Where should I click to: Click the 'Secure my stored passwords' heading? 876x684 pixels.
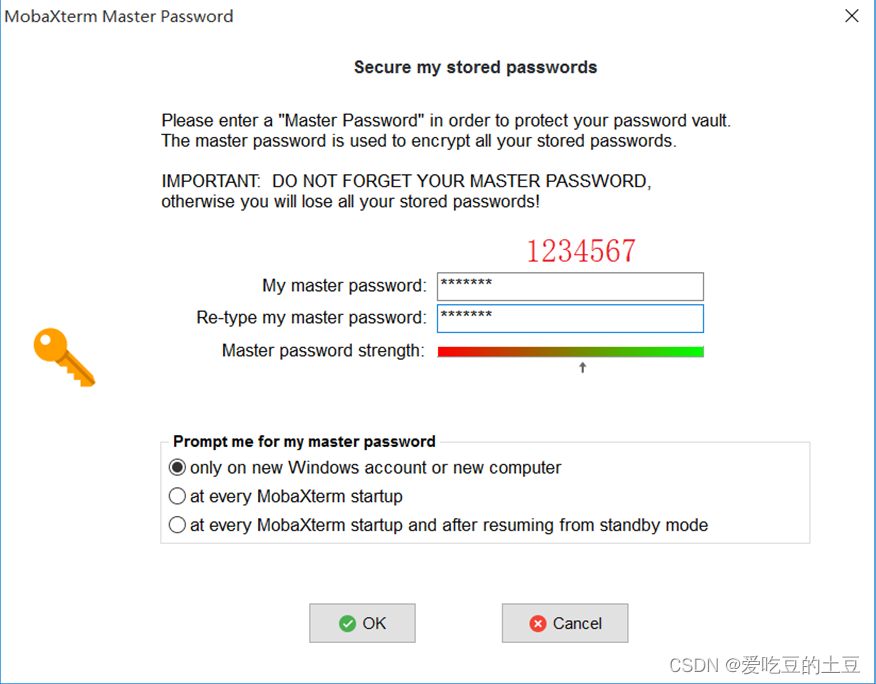point(475,68)
